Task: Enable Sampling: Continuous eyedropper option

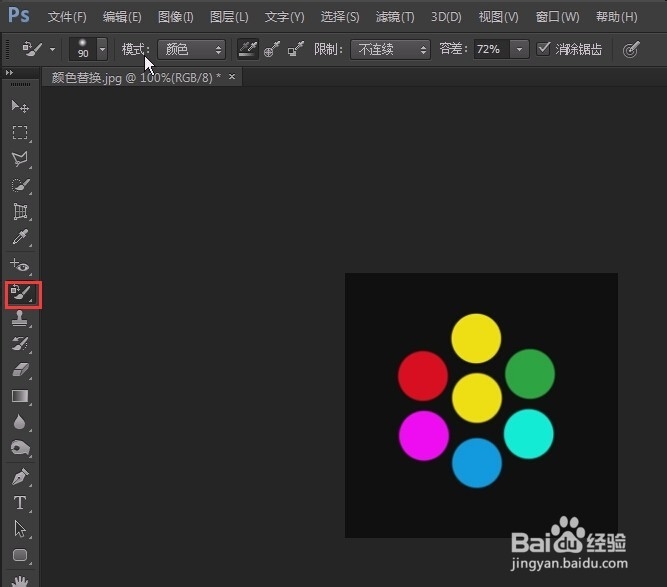Action: (248, 49)
